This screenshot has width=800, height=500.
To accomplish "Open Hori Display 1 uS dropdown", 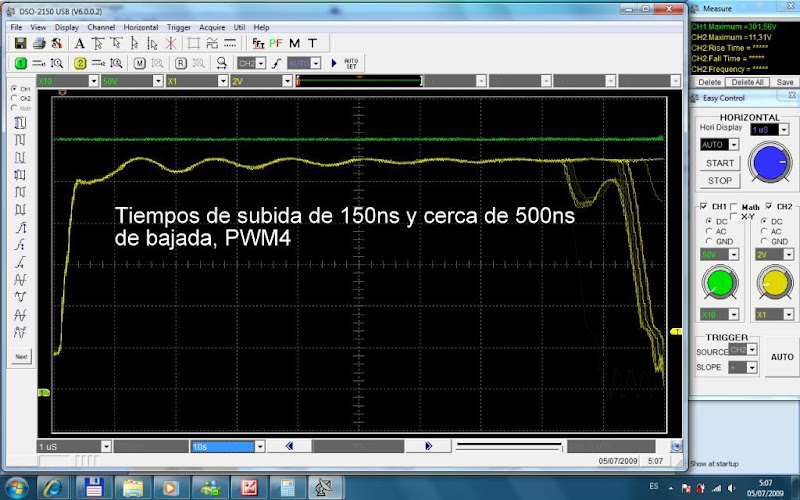I will pos(784,130).
